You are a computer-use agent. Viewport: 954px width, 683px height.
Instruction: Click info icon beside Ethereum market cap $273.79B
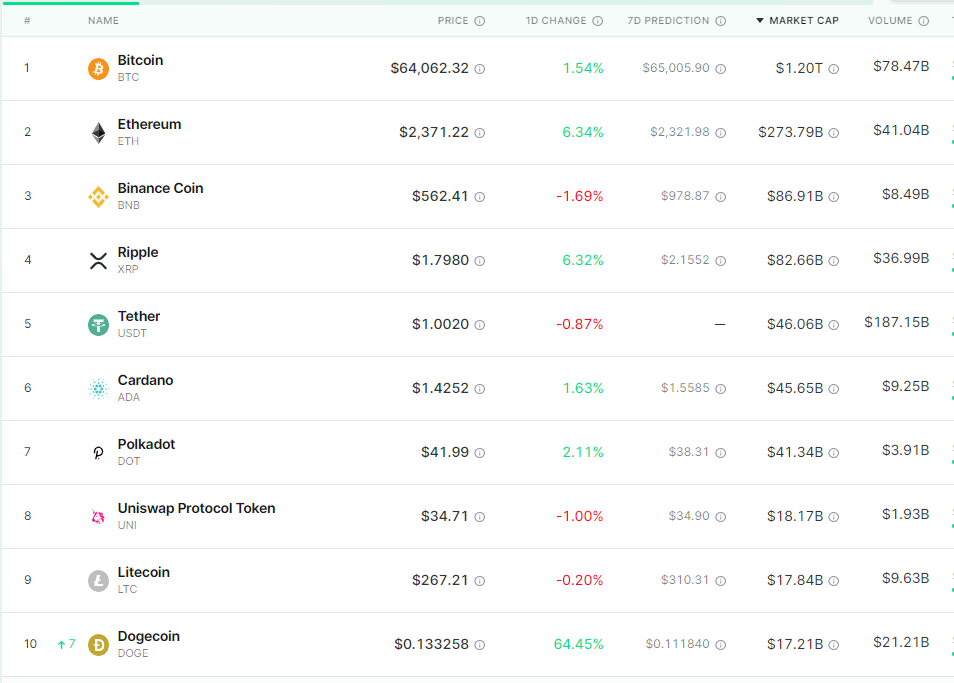click(834, 133)
